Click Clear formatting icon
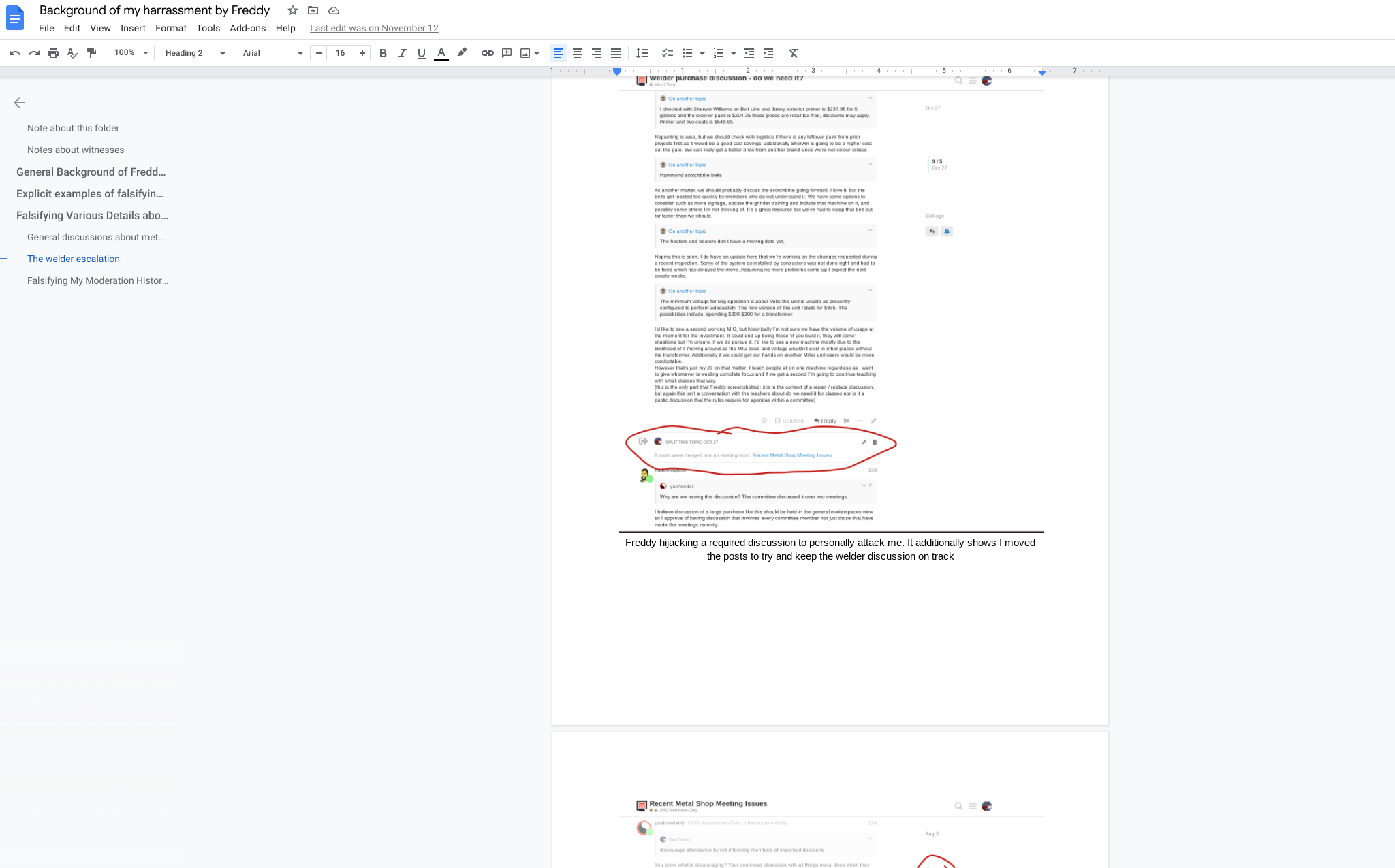Image resolution: width=1395 pixels, height=868 pixels. coord(794,53)
